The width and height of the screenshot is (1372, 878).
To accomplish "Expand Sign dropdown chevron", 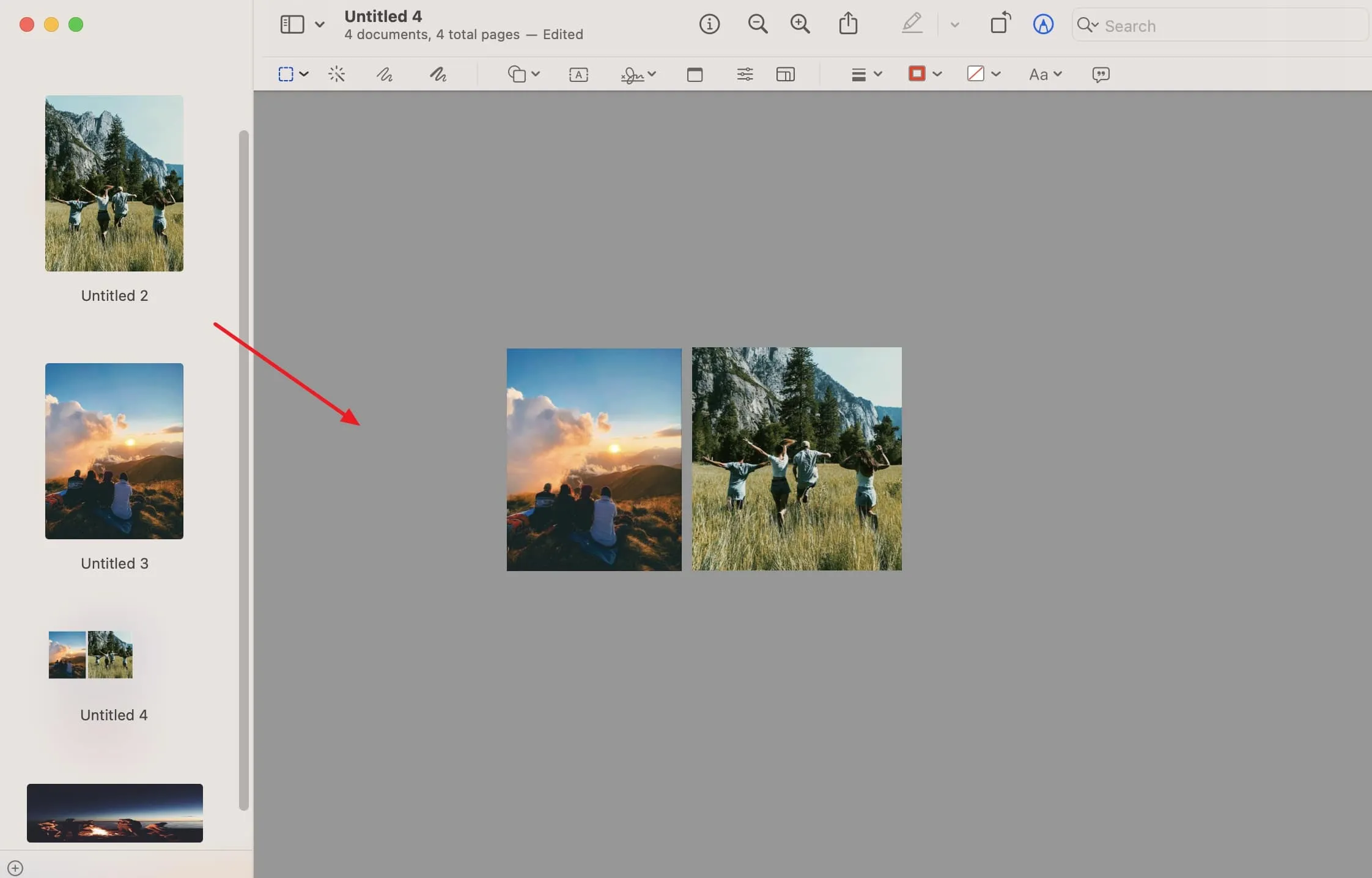I will tap(652, 75).
